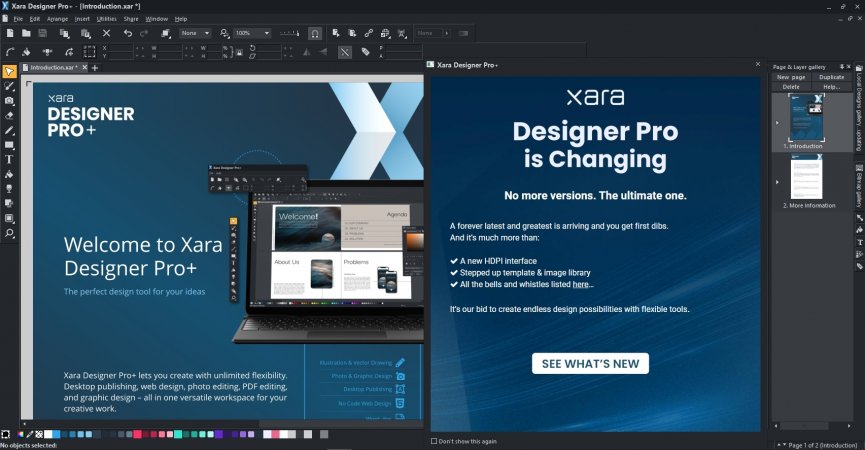Select the Rectangle shape tool
The height and width of the screenshot is (450, 865).
[x=9, y=146]
